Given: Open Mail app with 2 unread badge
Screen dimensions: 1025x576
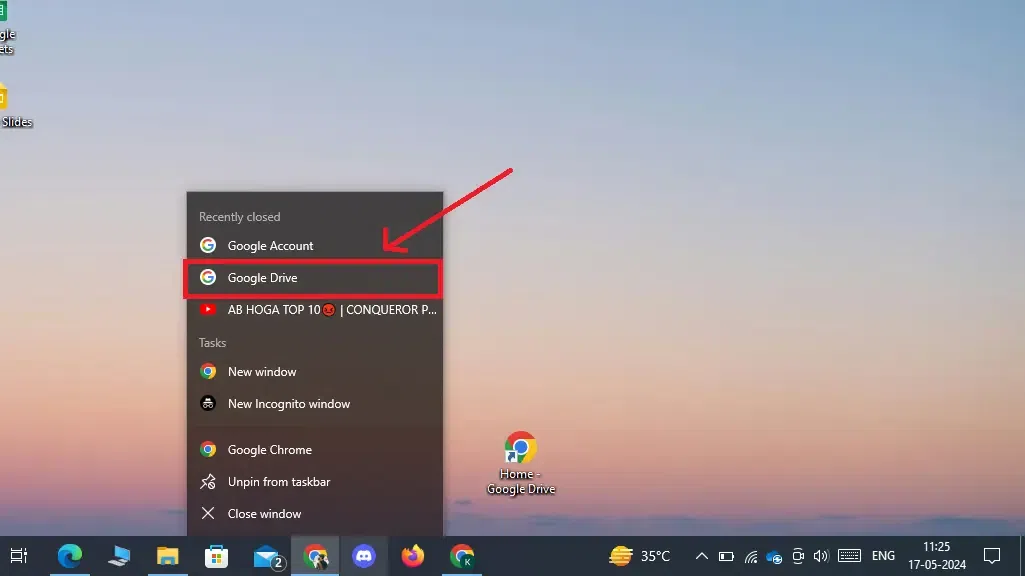Looking at the screenshot, I should pos(267,556).
